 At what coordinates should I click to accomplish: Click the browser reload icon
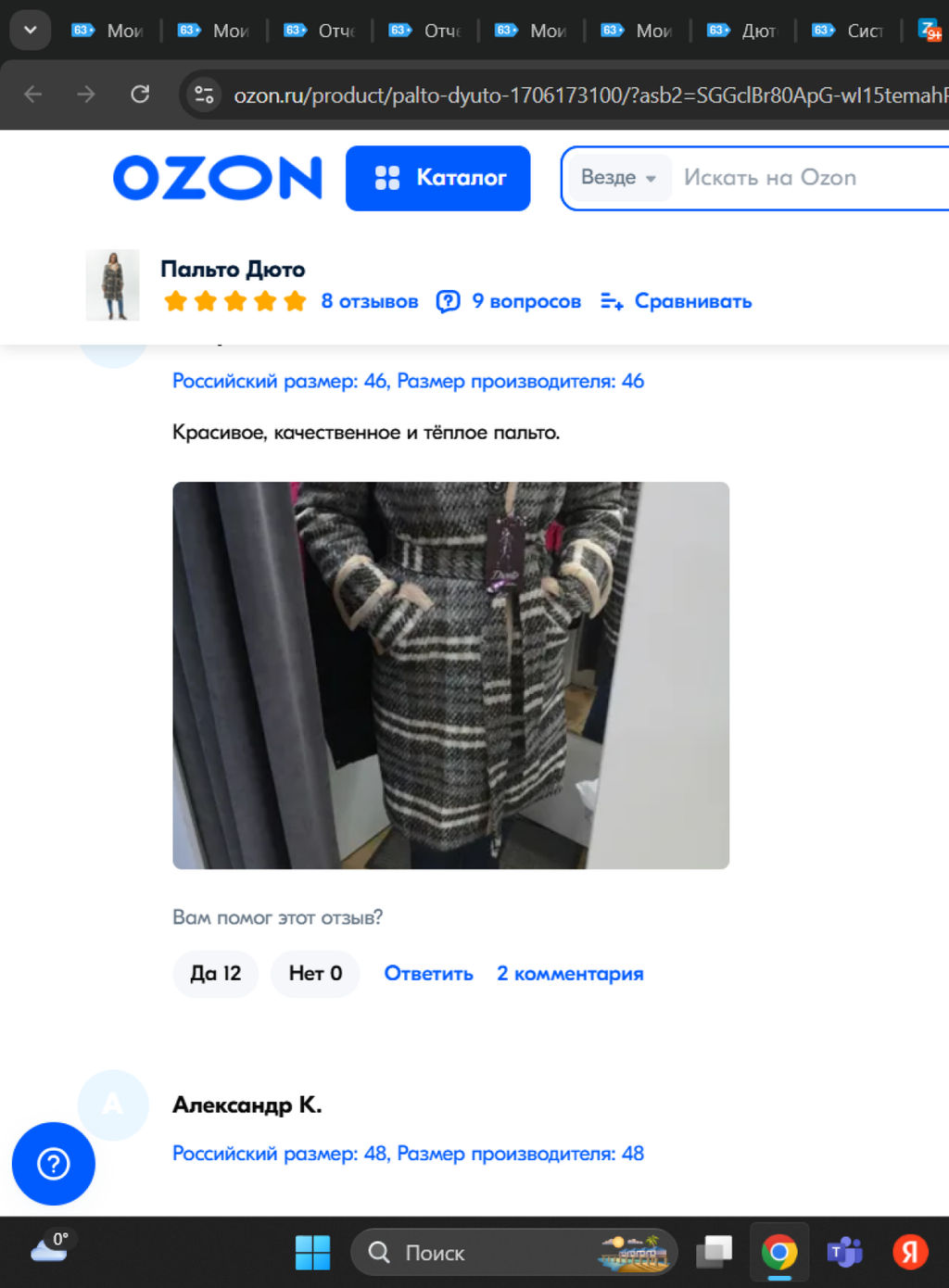click(x=140, y=95)
